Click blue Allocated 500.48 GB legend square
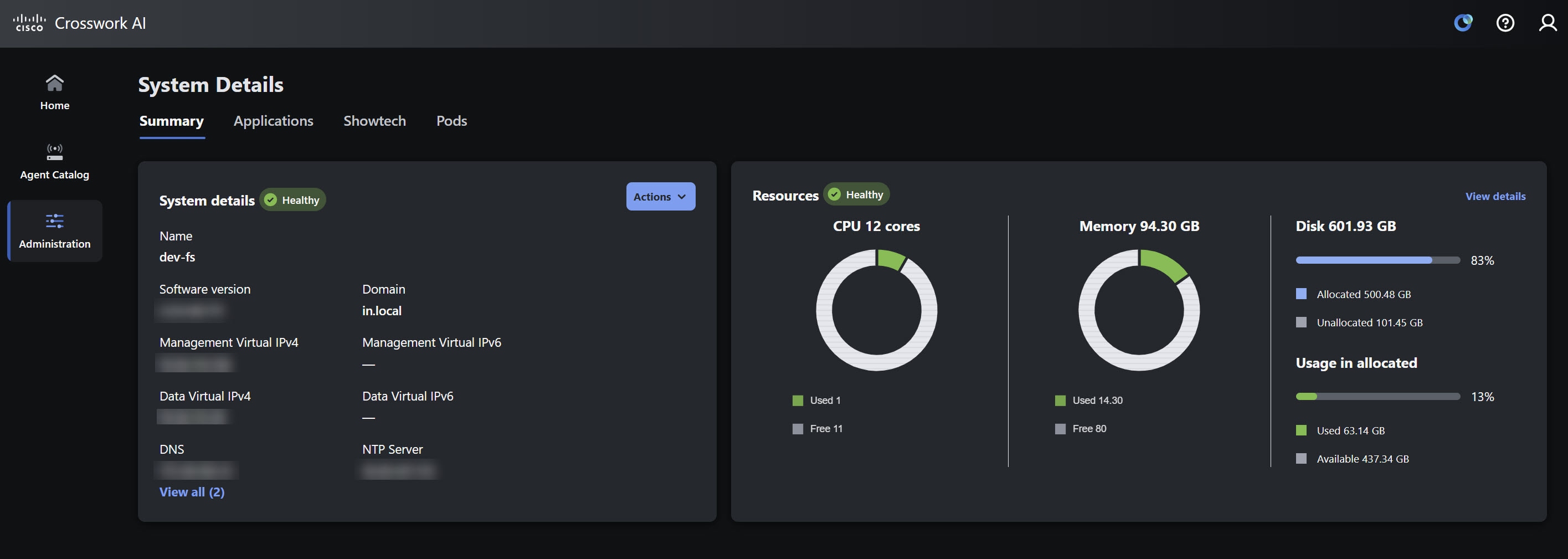The image size is (1568, 559). [1302, 294]
